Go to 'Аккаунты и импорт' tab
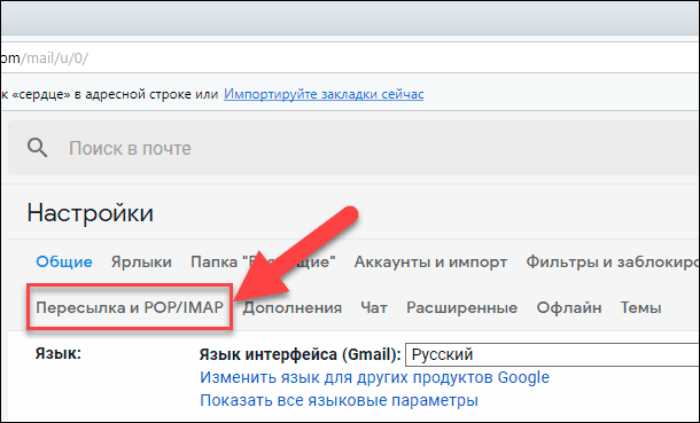The image size is (700, 423). tap(430, 262)
